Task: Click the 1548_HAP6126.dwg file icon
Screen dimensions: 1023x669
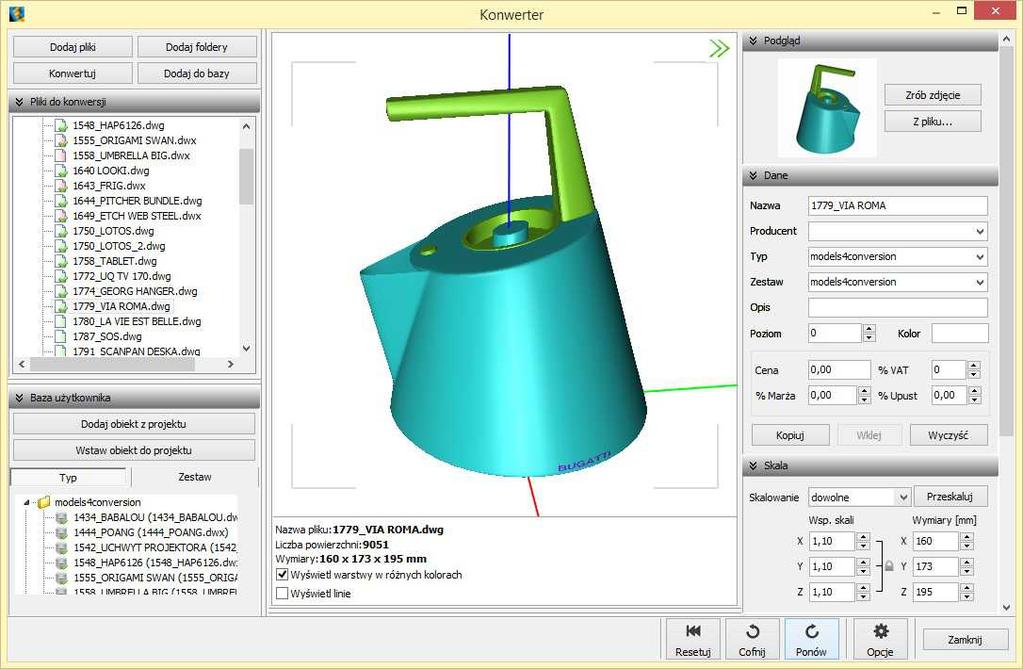Action: (61, 125)
